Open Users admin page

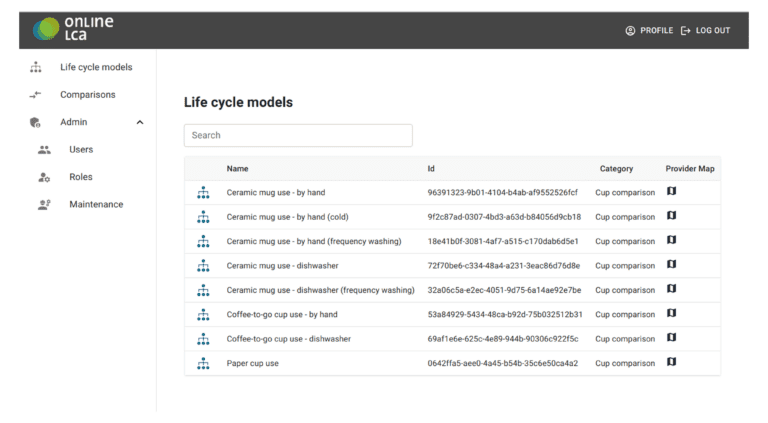[81, 149]
